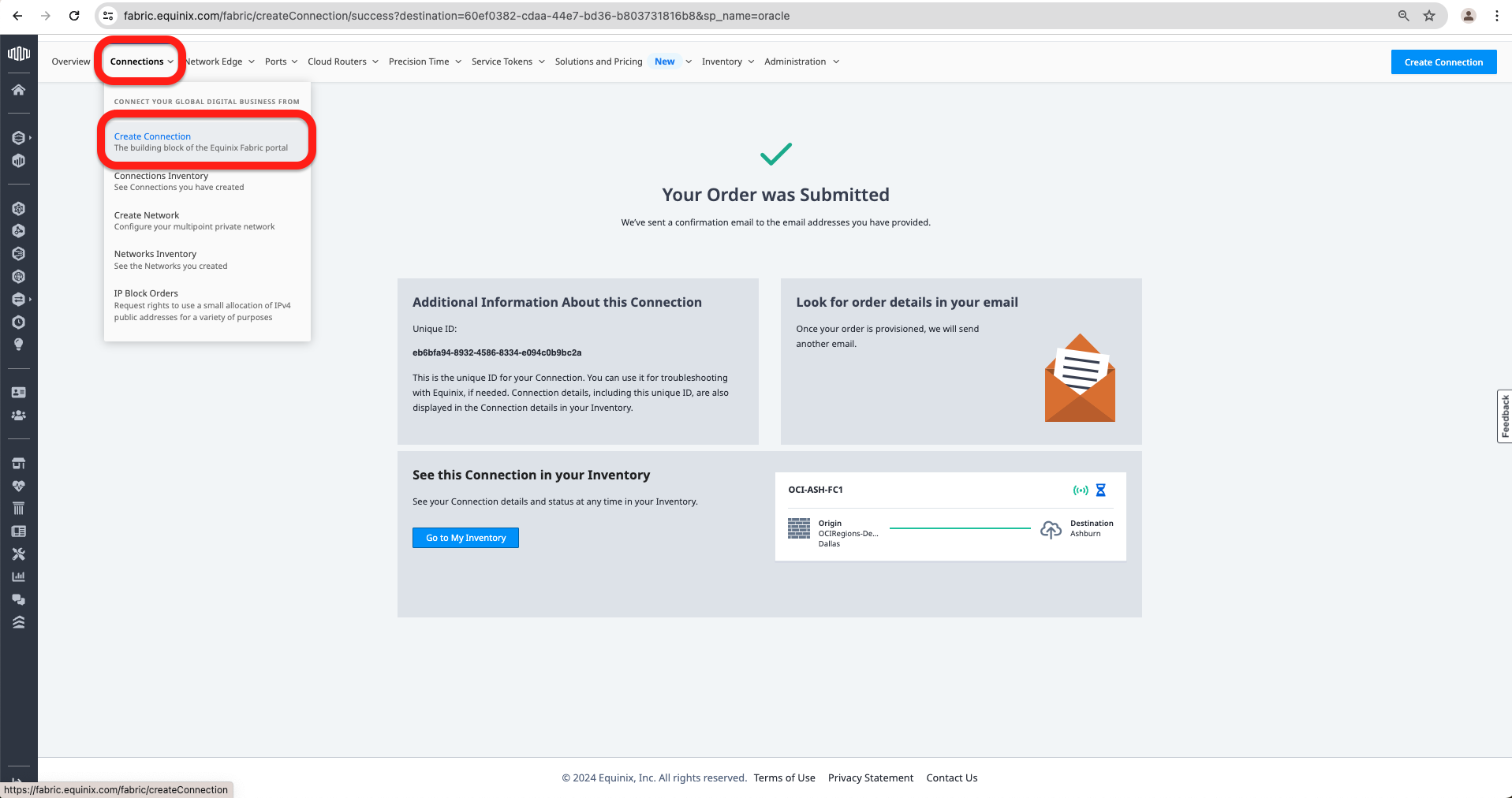Viewport: 1512px width, 798px height.
Task: Click the cloud upload Destination icon
Action: pos(1051,529)
